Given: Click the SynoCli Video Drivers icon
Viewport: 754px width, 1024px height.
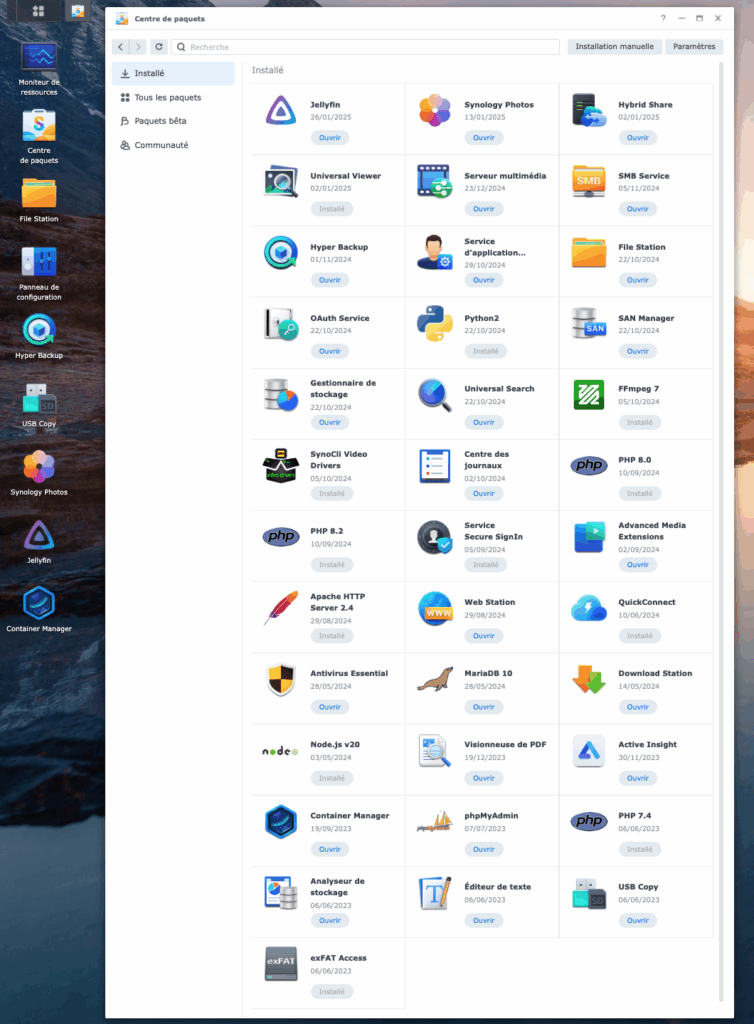Looking at the screenshot, I should coord(281,466).
